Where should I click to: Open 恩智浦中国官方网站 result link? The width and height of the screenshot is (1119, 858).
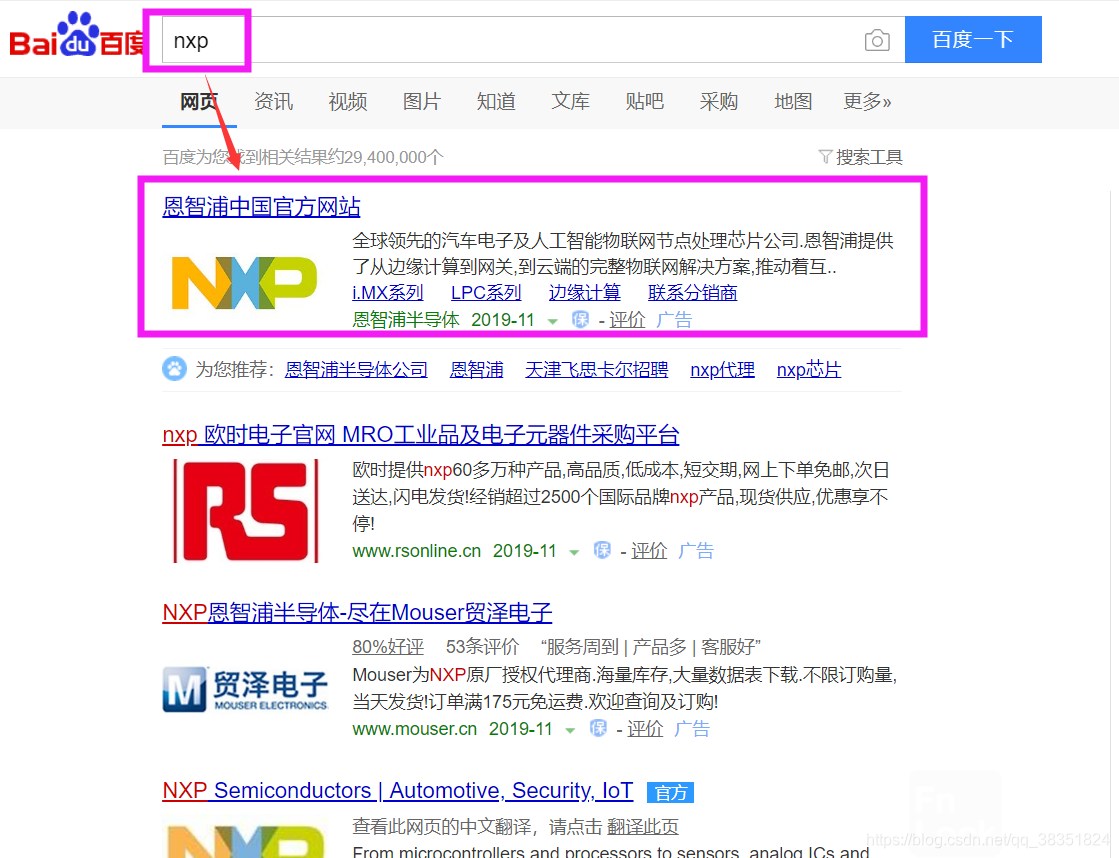pos(261,207)
